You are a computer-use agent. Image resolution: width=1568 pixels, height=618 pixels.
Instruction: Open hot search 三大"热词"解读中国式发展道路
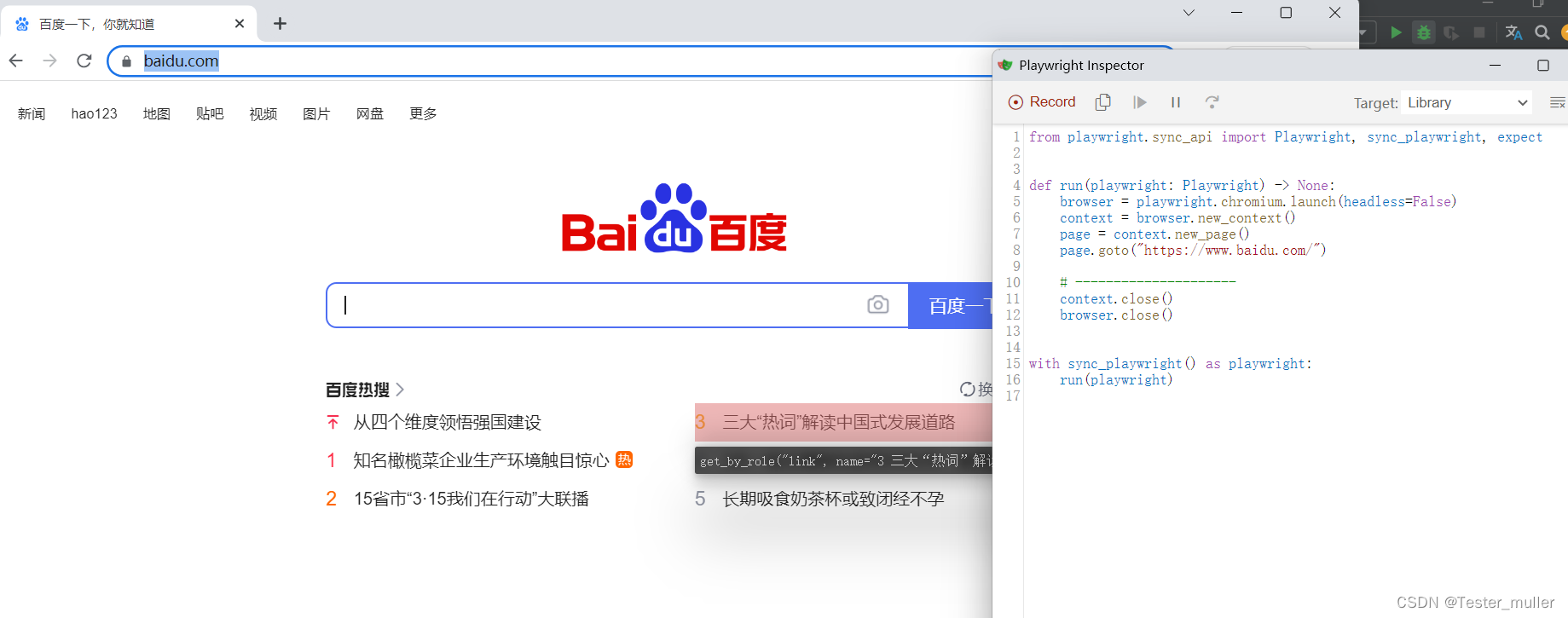click(x=839, y=423)
